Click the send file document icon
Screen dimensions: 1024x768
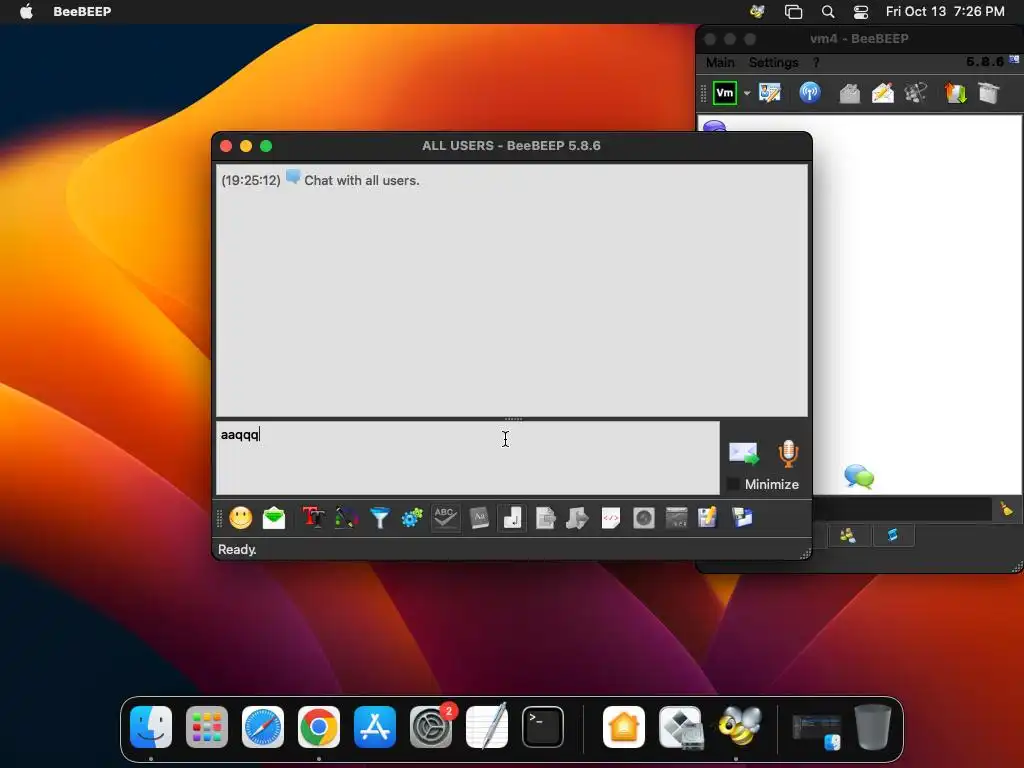point(545,518)
